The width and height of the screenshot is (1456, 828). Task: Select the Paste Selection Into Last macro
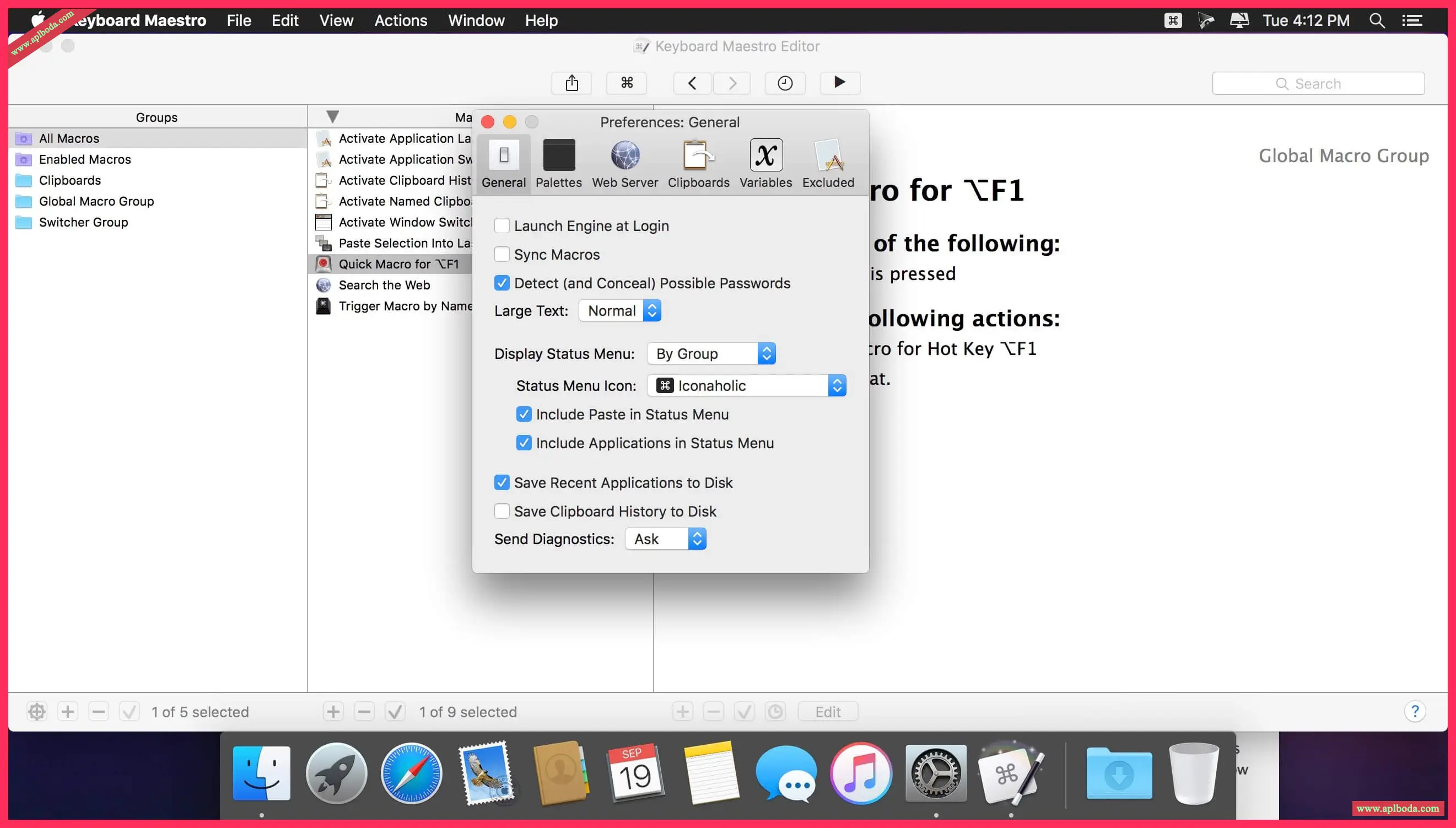391,244
